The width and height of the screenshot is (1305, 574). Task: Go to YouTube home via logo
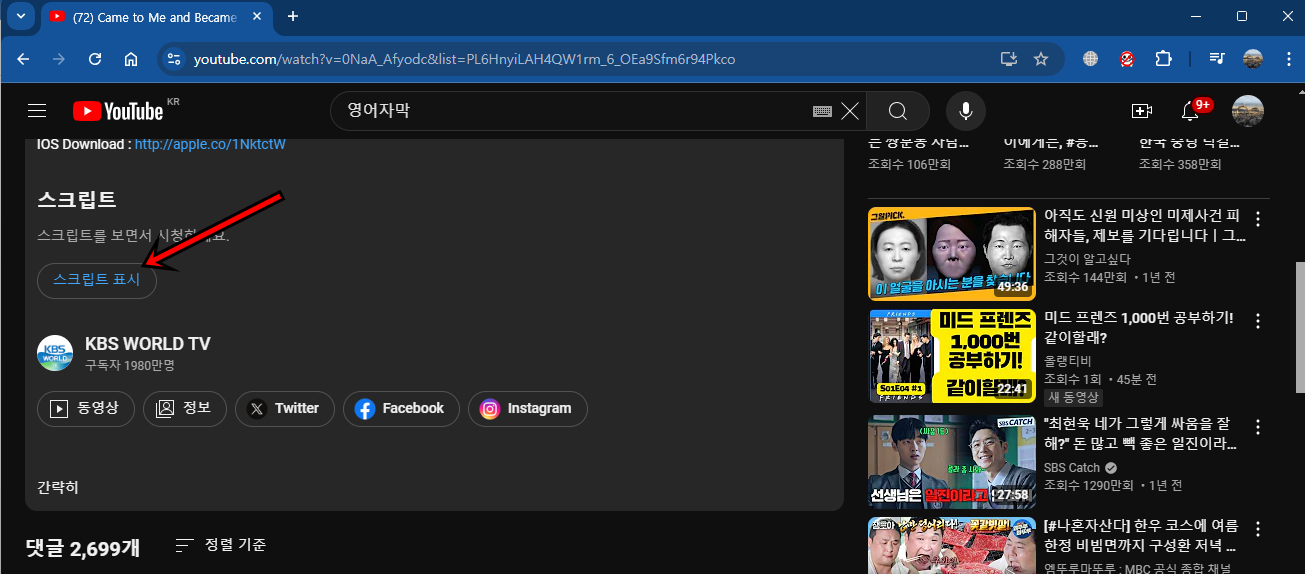118,111
